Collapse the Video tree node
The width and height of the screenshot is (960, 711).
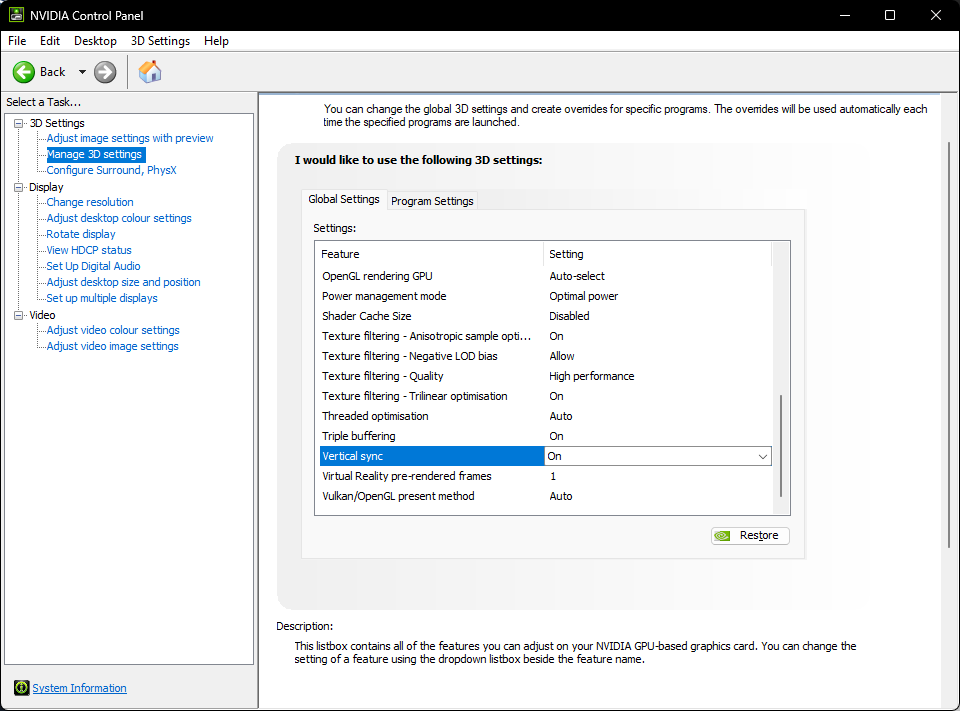click(x=19, y=315)
